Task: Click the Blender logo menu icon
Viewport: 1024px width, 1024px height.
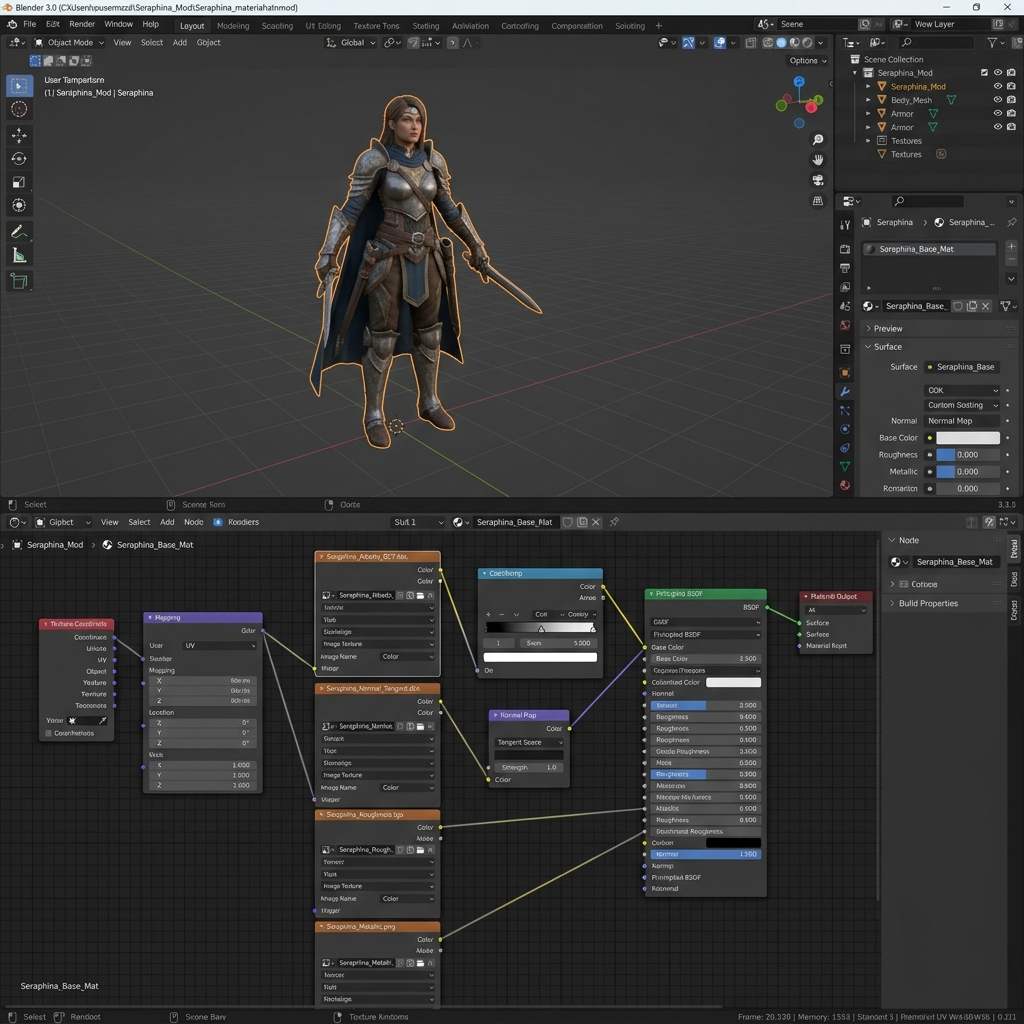Action: (x=12, y=24)
